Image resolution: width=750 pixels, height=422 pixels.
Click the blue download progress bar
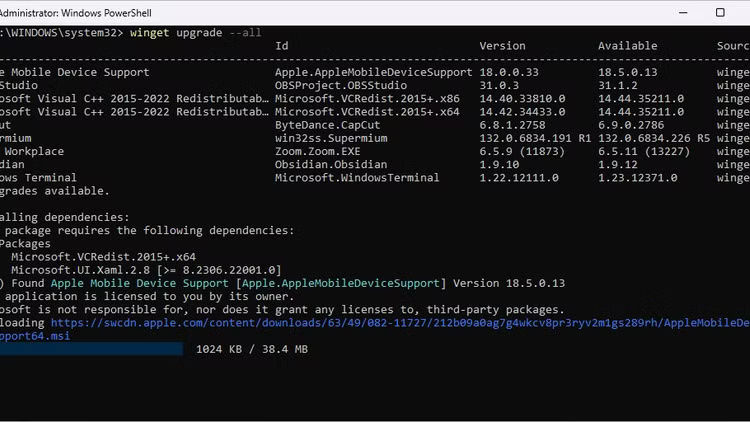90,350
